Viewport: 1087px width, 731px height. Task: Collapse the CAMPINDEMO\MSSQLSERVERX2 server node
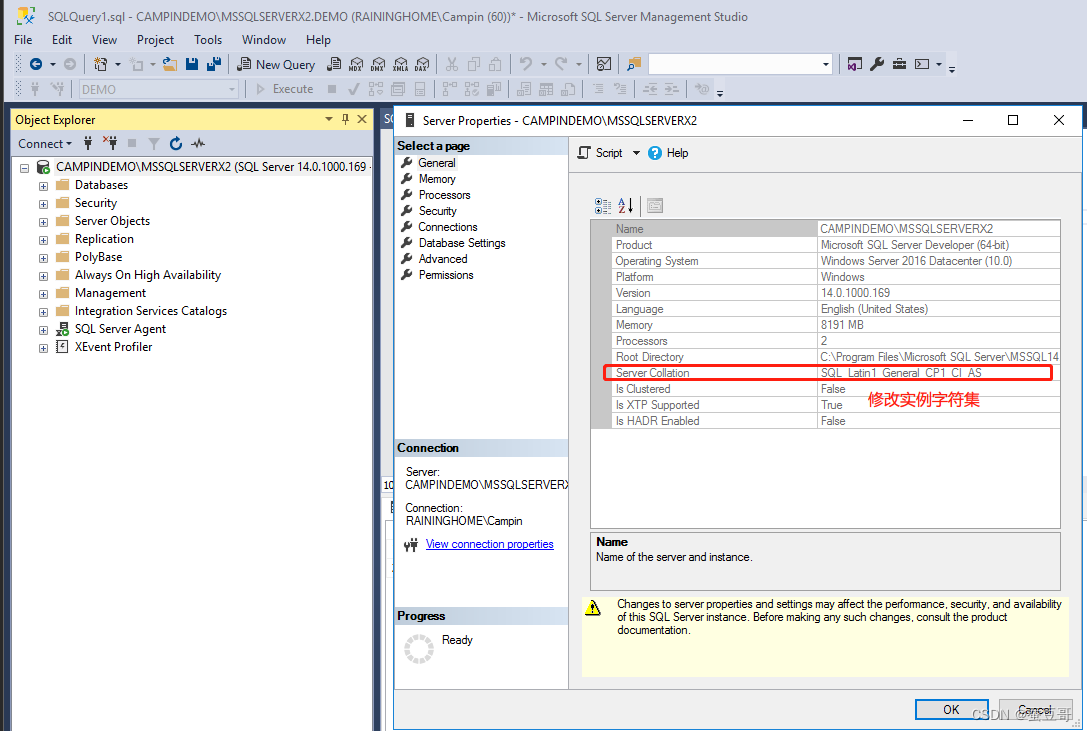[x=24, y=168]
